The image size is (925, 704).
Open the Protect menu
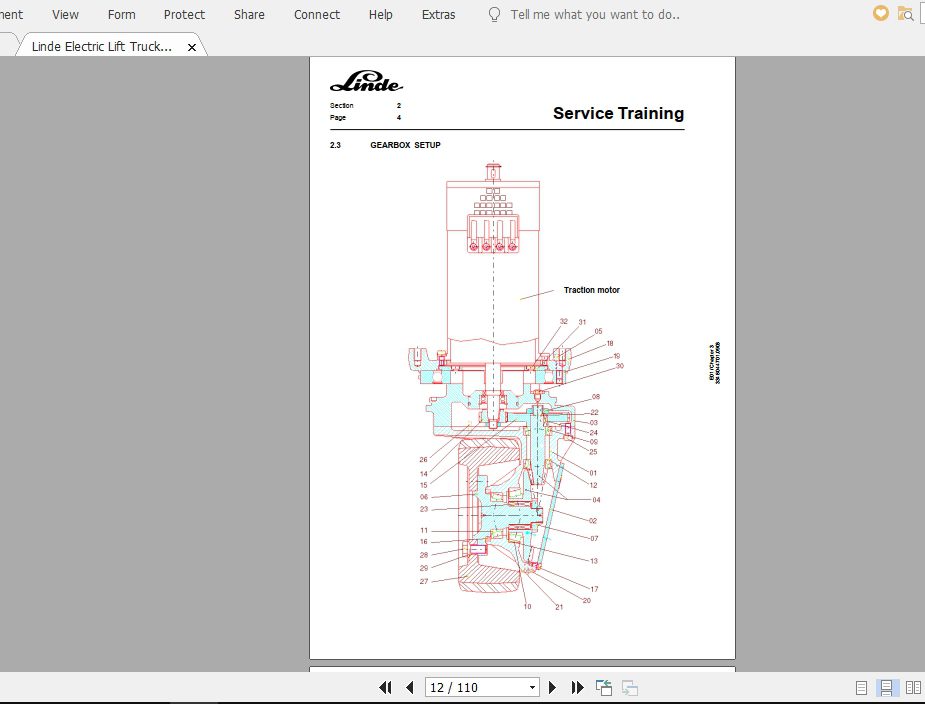tap(184, 15)
